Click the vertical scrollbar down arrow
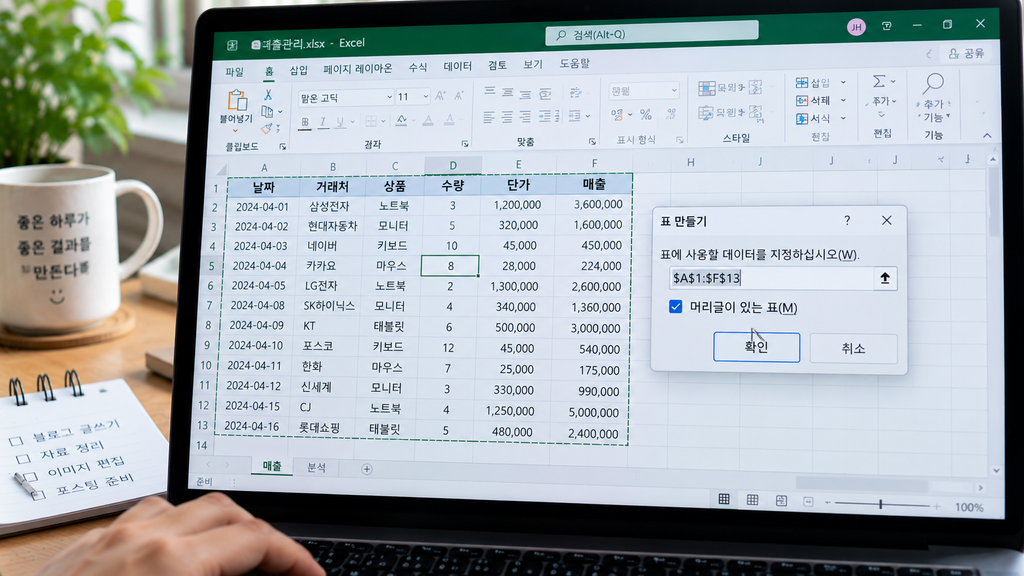 pyautogui.click(x=996, y=470)
